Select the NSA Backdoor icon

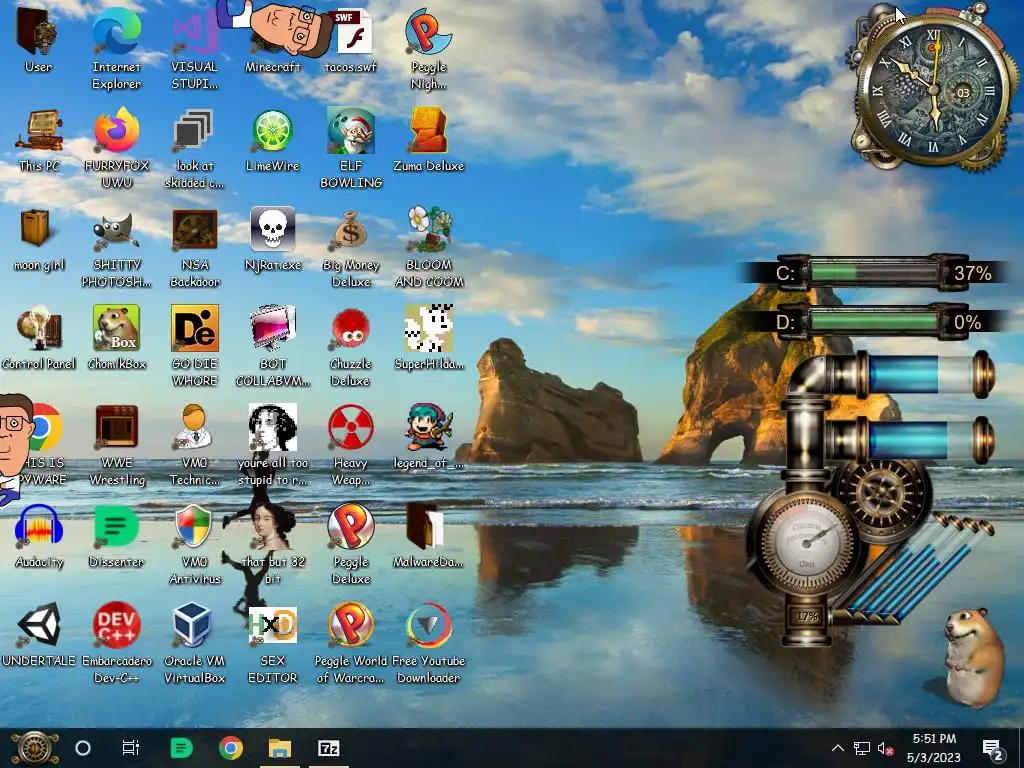click(x=194, y=230)
